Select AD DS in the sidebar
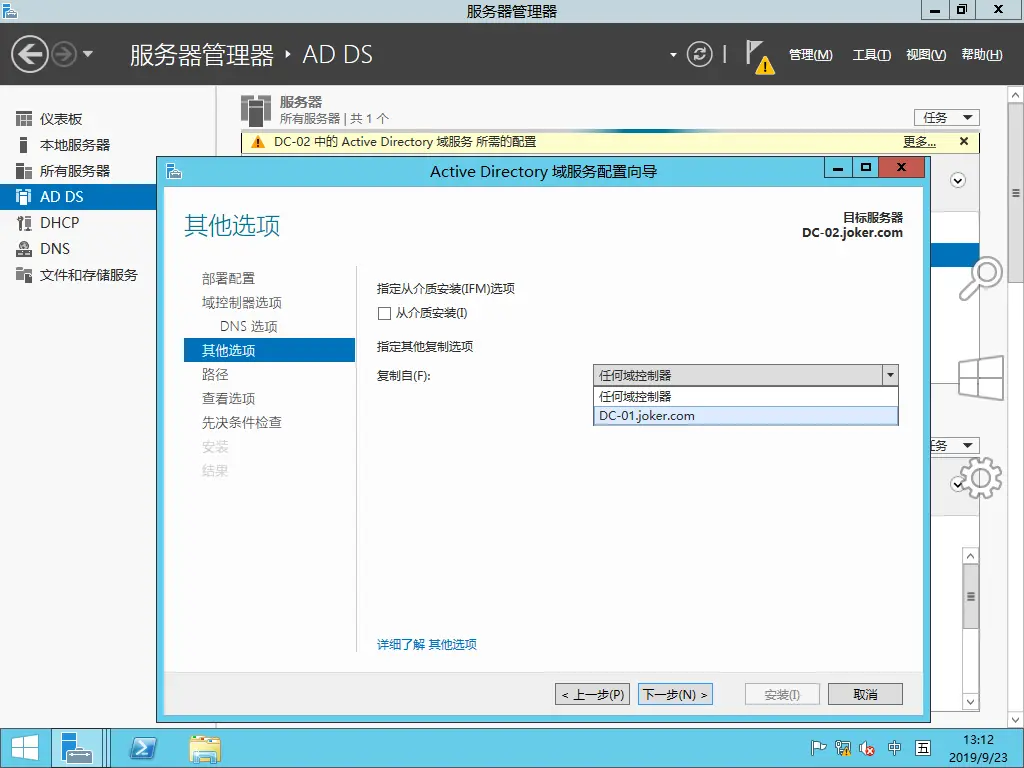The image size is (1024, 768). (78, 197)
